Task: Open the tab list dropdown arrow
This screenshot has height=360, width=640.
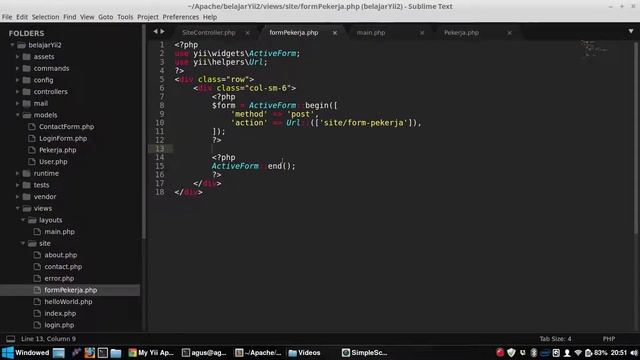Action: pyautogui.click(x=631, y=31)
